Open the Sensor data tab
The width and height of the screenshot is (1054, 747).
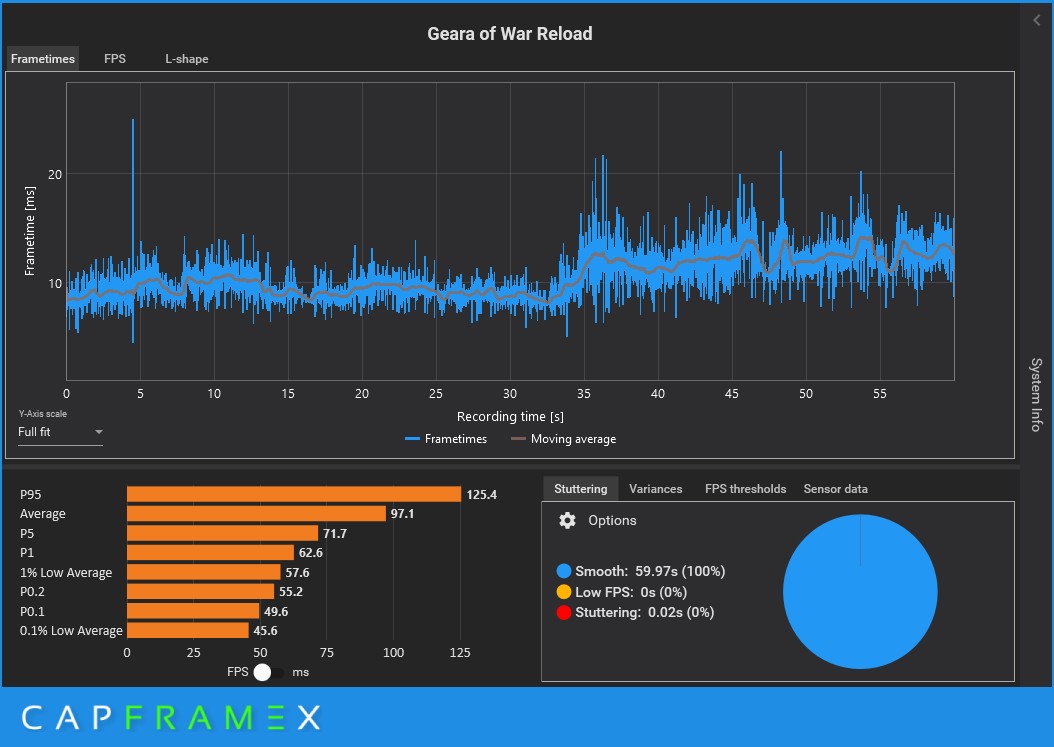(836, 489)
